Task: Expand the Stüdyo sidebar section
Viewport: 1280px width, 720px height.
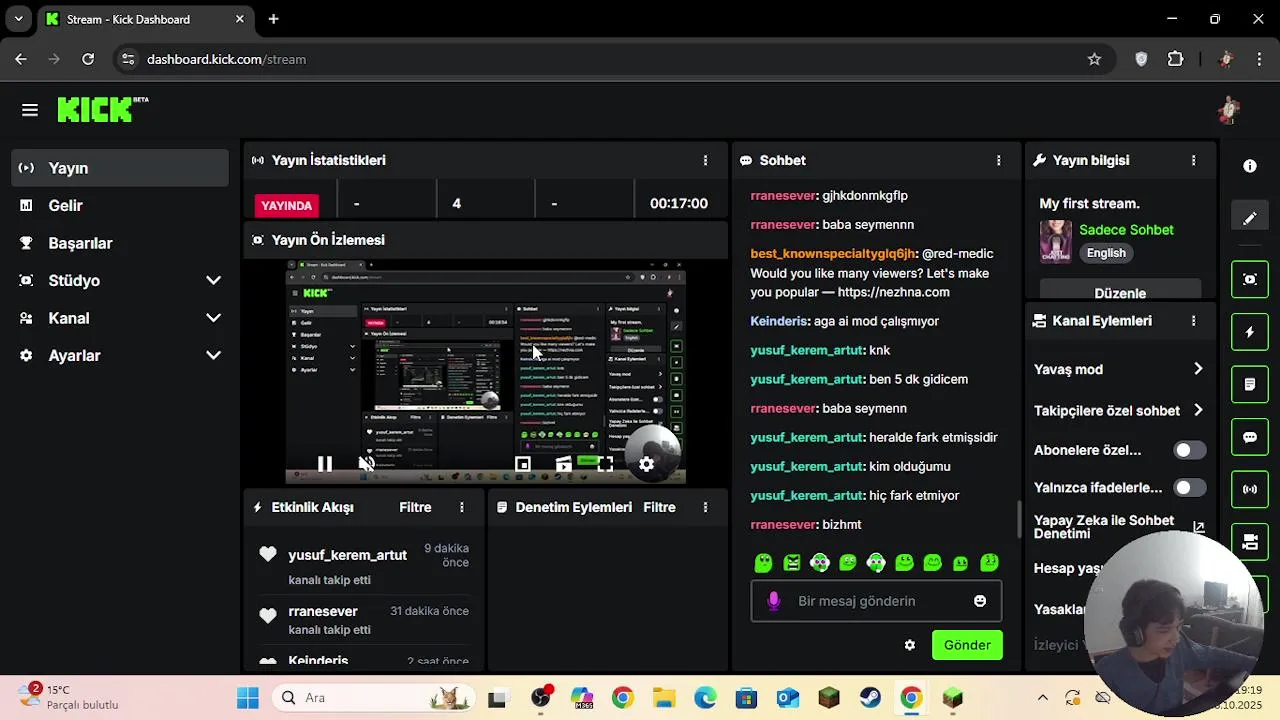Action: coord(213,281)
